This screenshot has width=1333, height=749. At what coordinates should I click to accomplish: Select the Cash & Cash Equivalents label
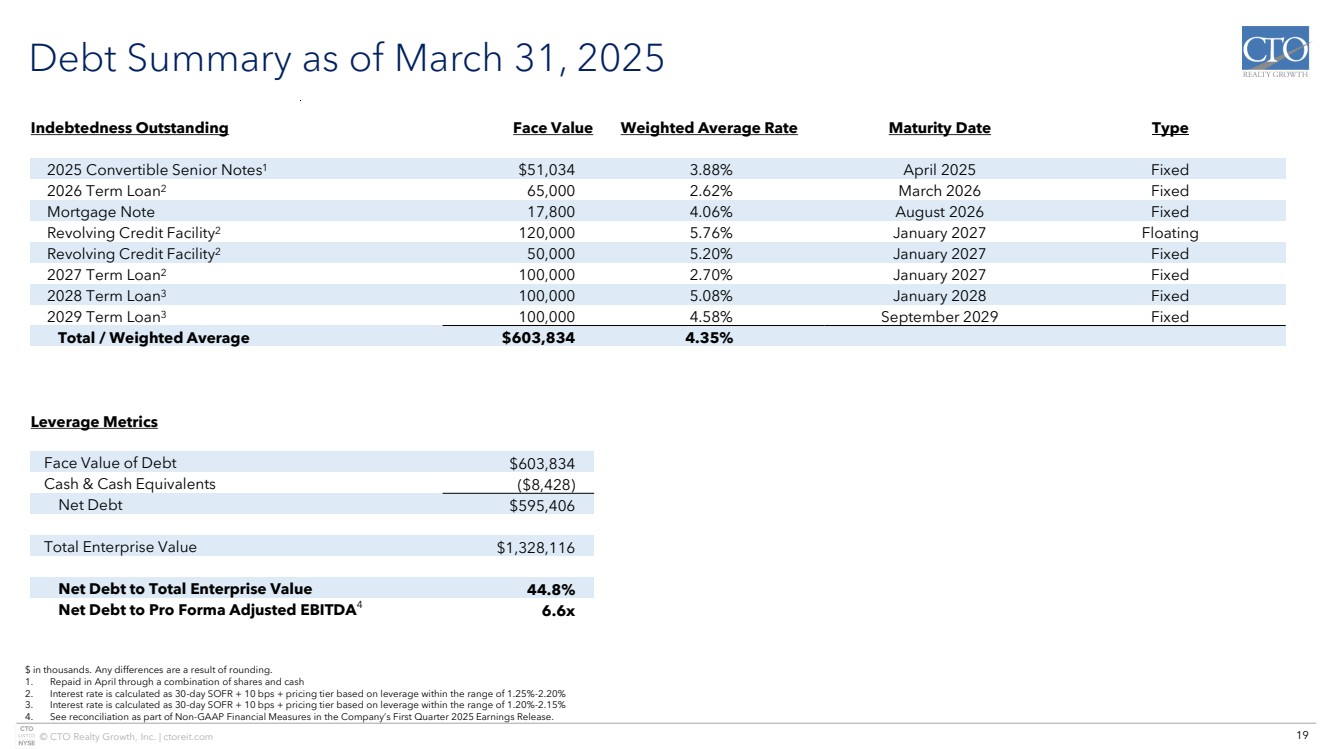point(130,484)
